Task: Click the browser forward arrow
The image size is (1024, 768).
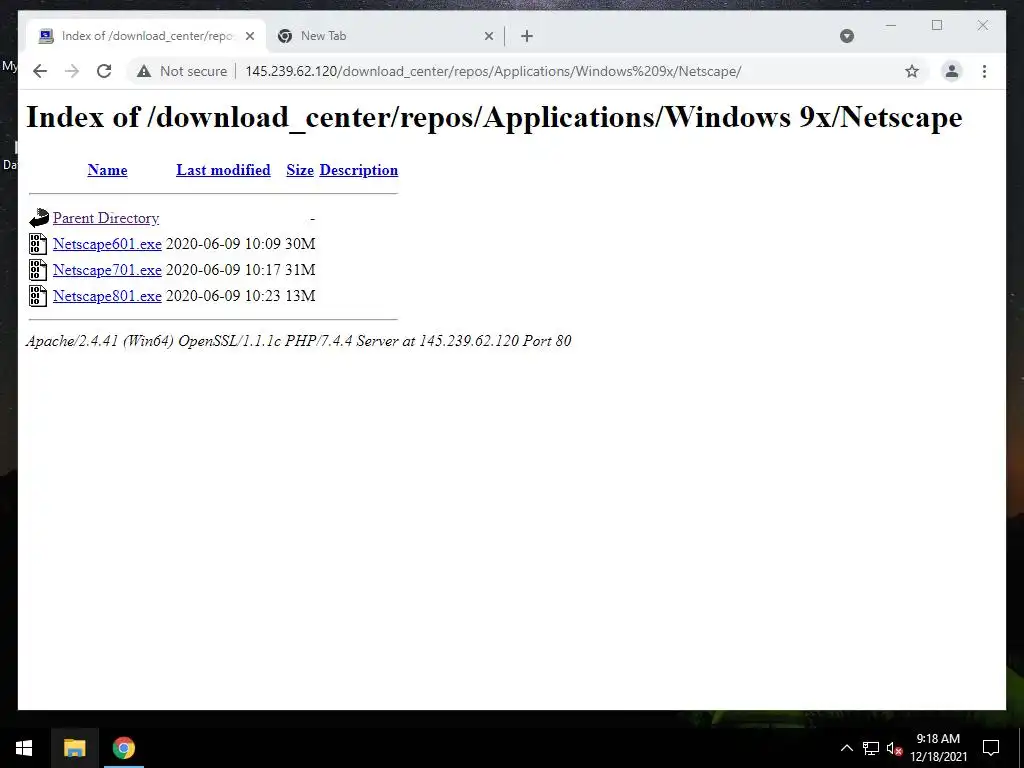Action: click(72, 71)
